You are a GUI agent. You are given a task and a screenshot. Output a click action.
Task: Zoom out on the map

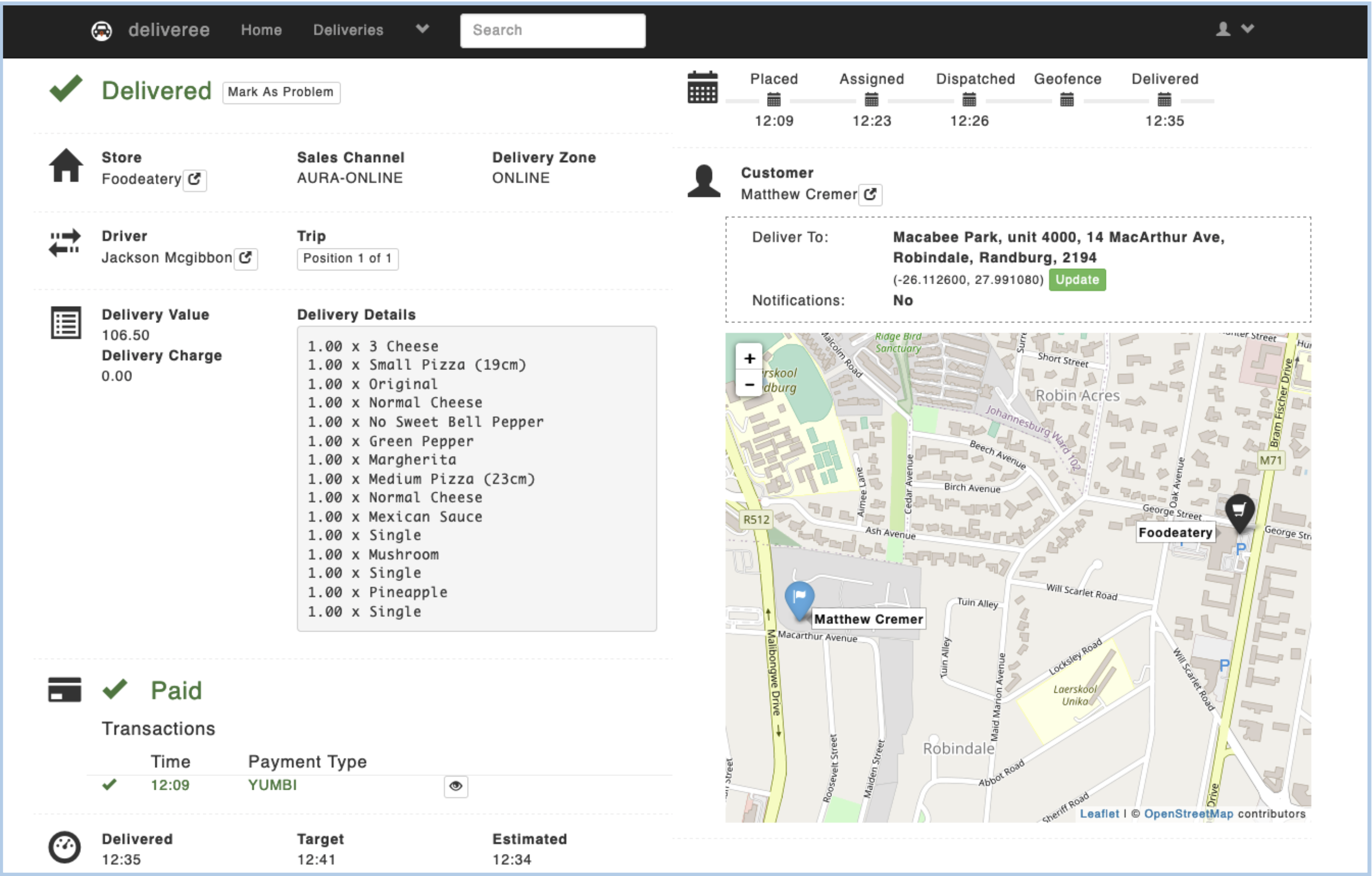749,385
